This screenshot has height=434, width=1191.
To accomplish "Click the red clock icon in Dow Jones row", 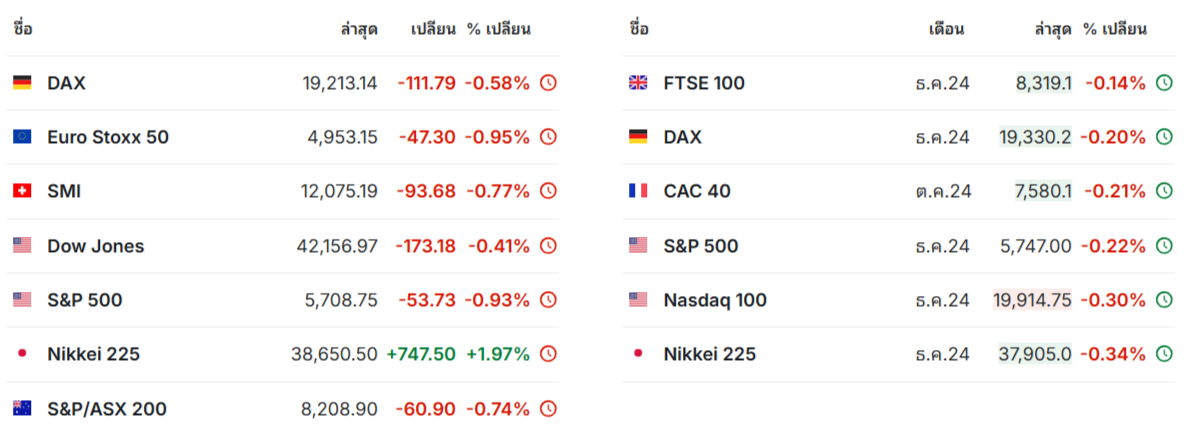I will pyautogui.click(x=548, y=246).
